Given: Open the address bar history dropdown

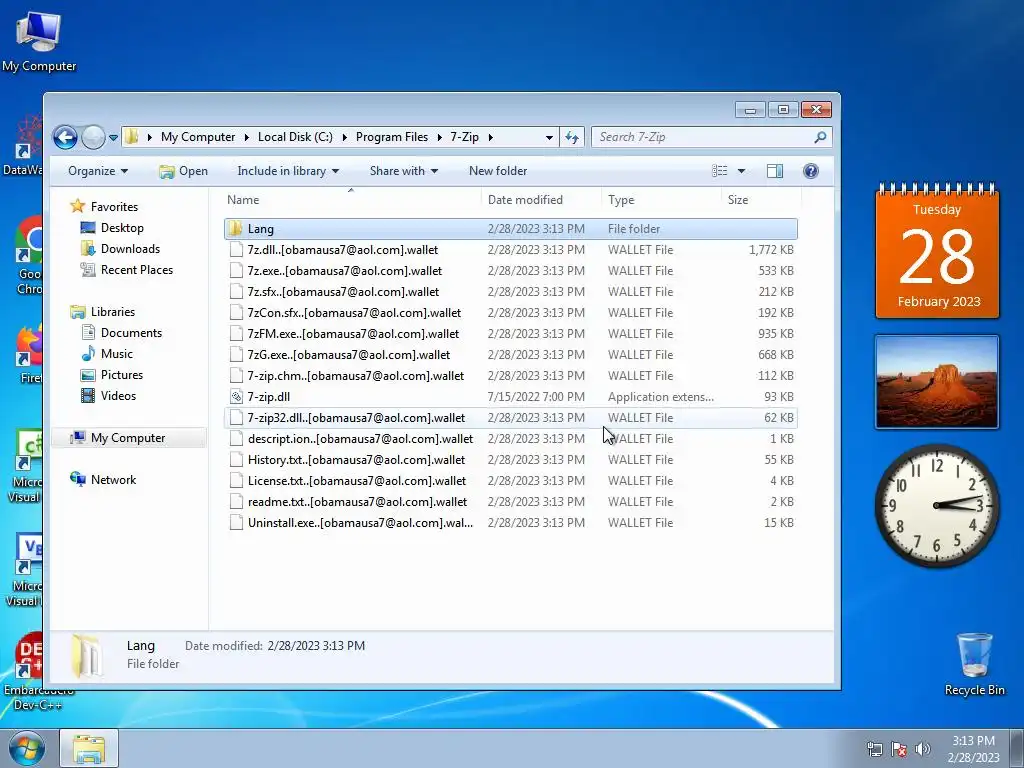Looking at the screenshot, I should (x=549, y=137).
